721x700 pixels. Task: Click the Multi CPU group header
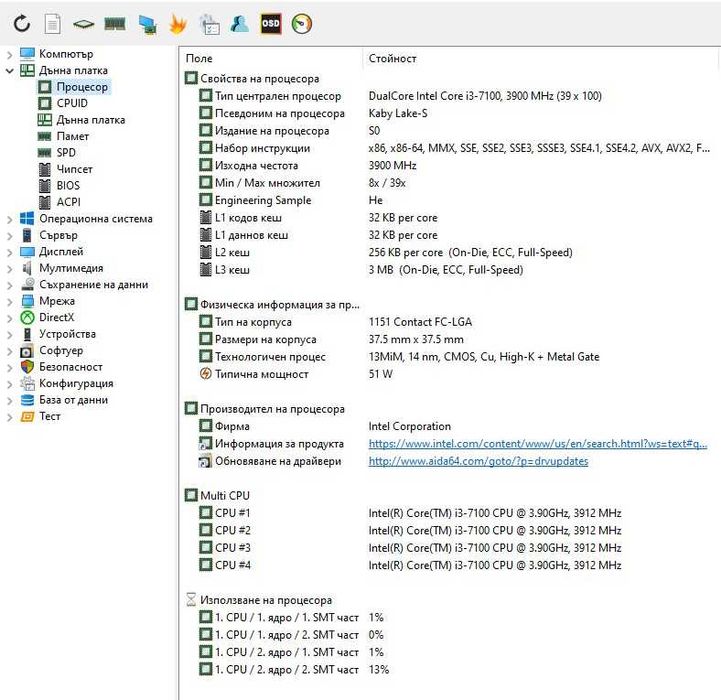(x=217, y=495)
